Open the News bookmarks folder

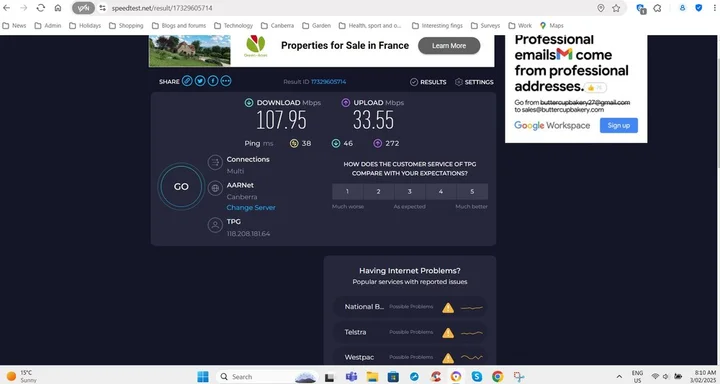coord(14,26)
